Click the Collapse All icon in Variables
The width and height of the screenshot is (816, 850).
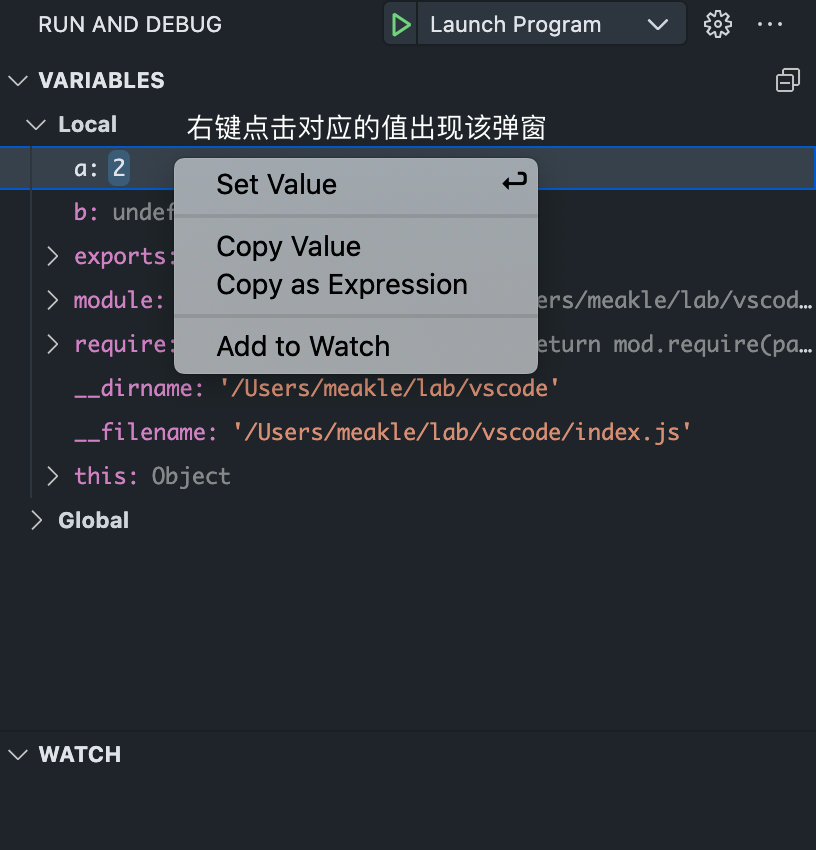[788, 81]
